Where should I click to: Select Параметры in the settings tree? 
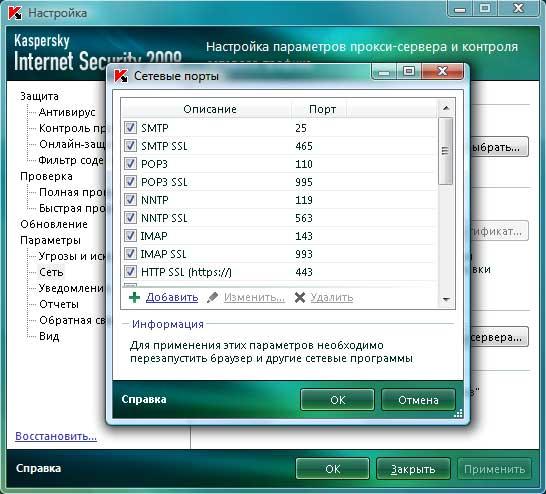50,240
